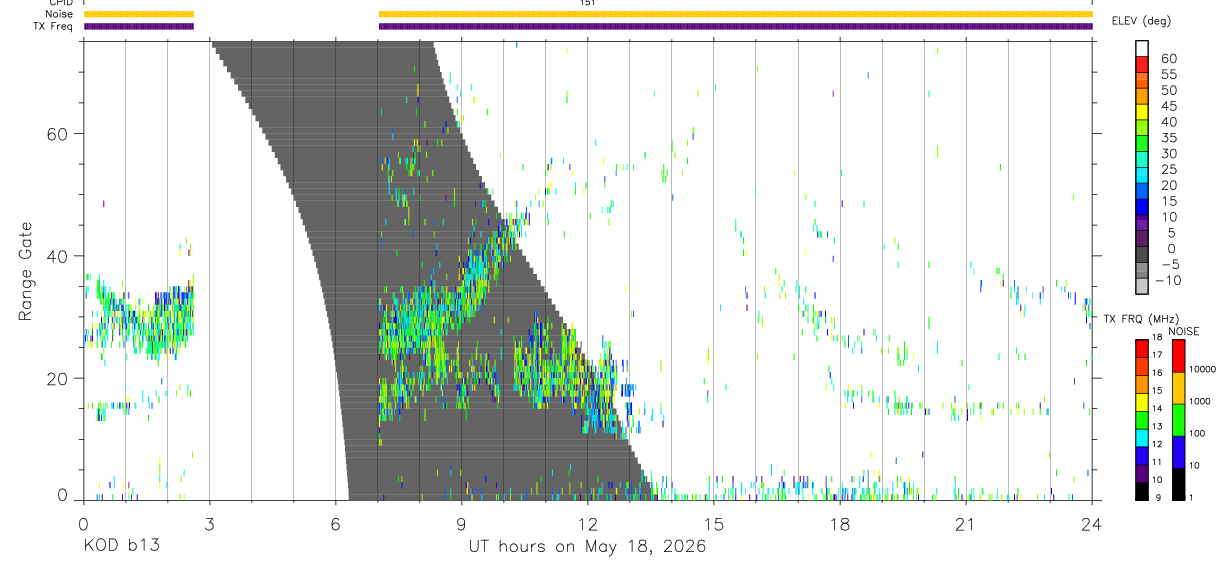Click the first purple TX Freq bar before hour 3
The width and height of the screenshot is (1228, 567).
[x=139, y=26]
